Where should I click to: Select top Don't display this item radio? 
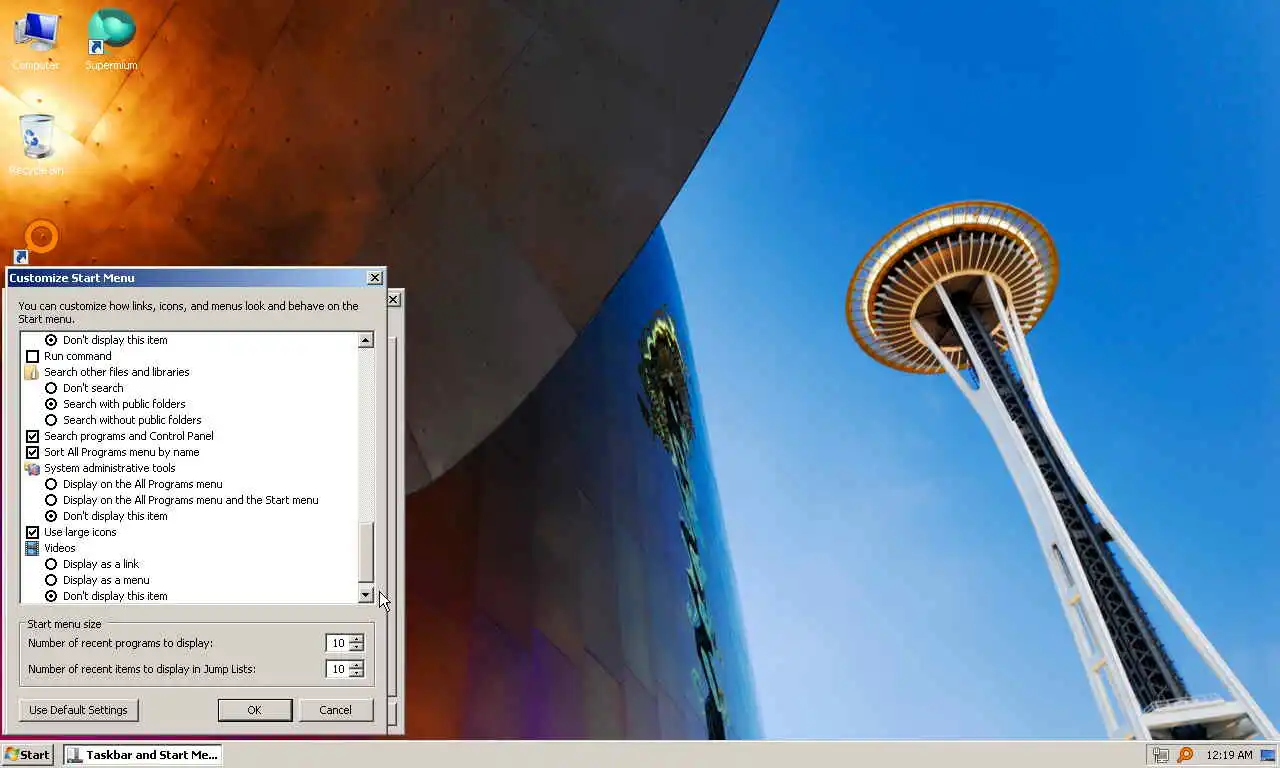51,340
